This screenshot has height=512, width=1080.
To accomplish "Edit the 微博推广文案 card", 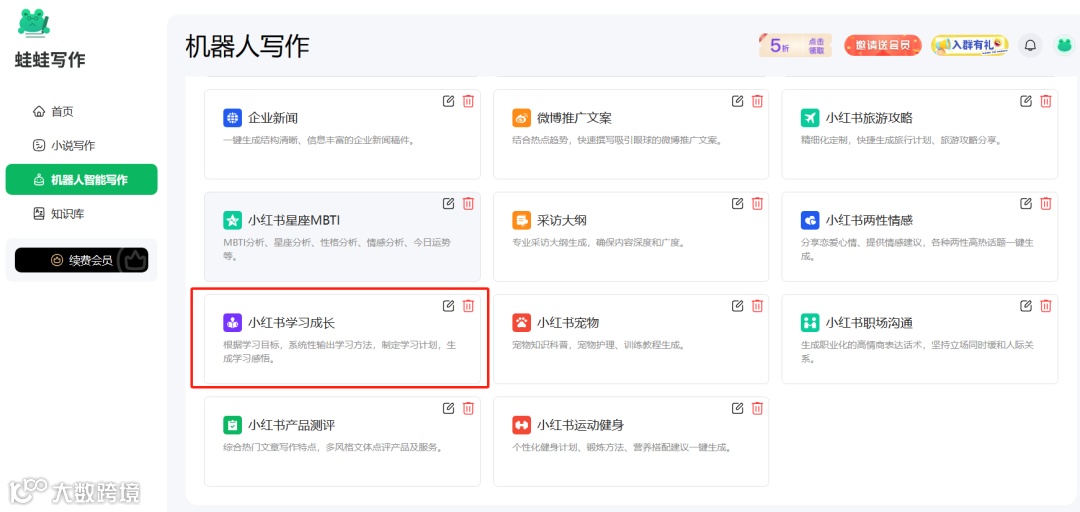I will tap(737, 101).
